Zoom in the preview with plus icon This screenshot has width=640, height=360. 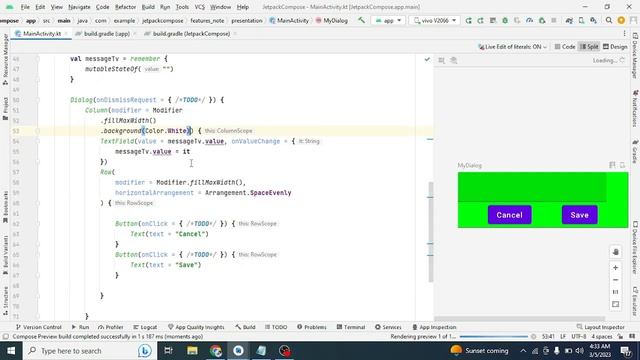[616, 268]
